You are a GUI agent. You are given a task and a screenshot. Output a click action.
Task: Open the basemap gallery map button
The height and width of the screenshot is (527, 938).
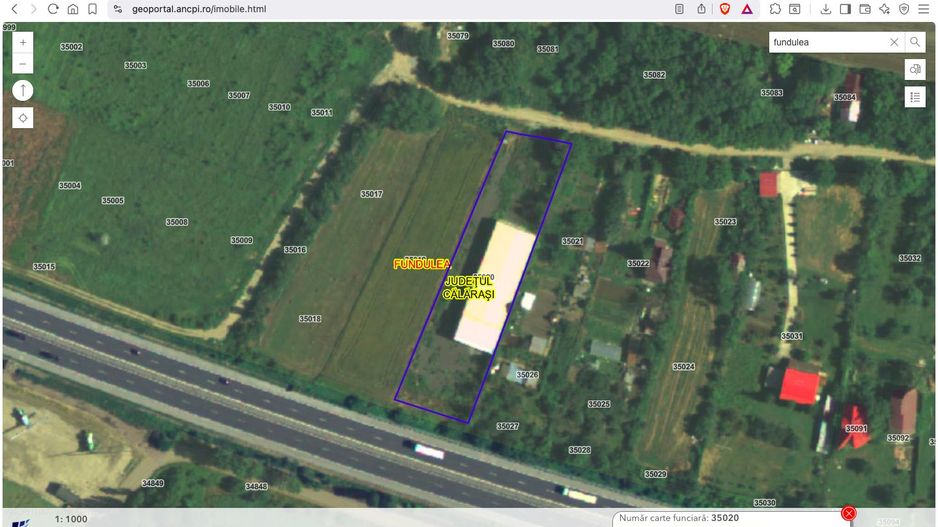click(915, 70)
